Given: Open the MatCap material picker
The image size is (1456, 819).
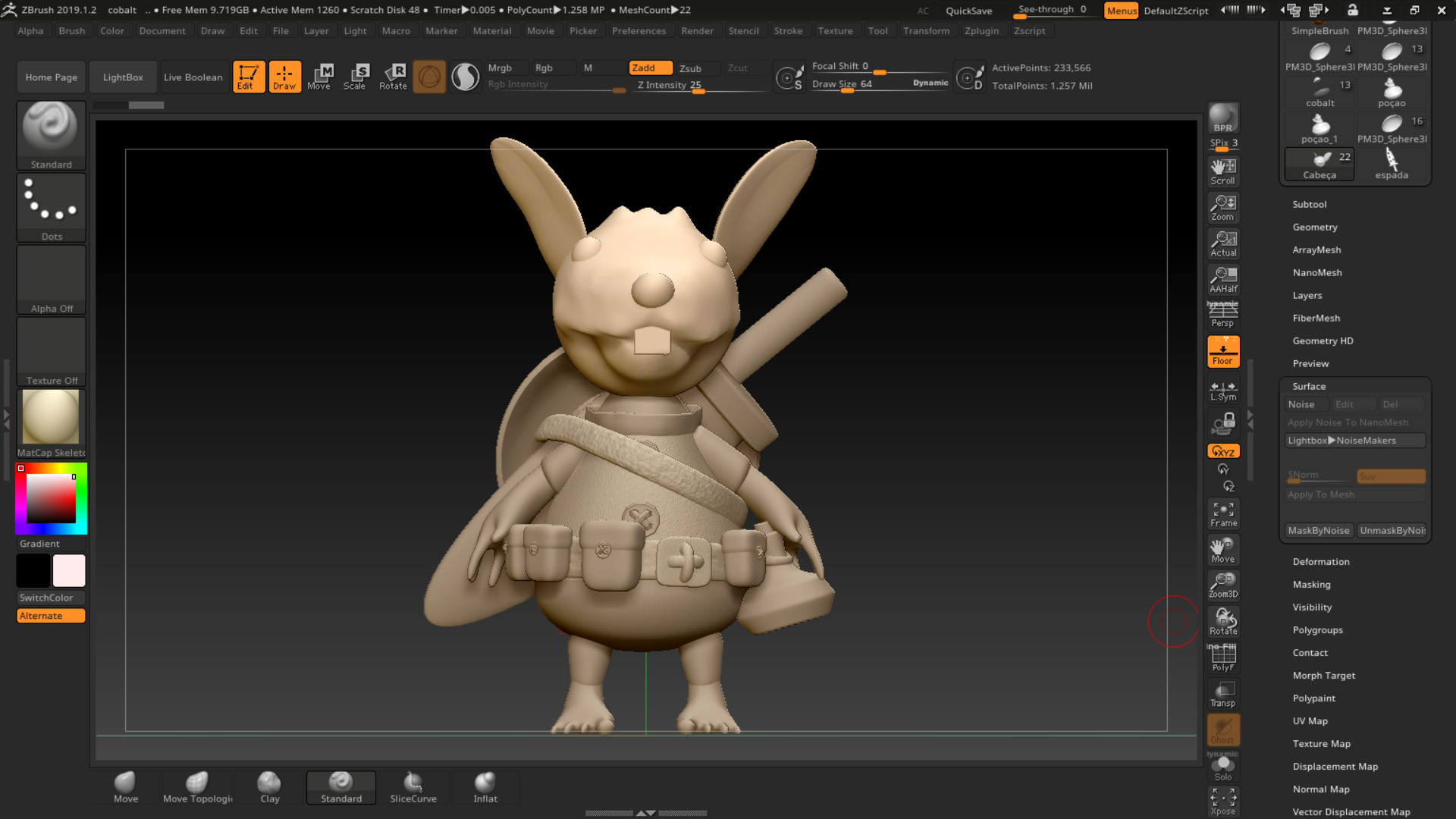Looking at the screenshot, I should point(51,423).
